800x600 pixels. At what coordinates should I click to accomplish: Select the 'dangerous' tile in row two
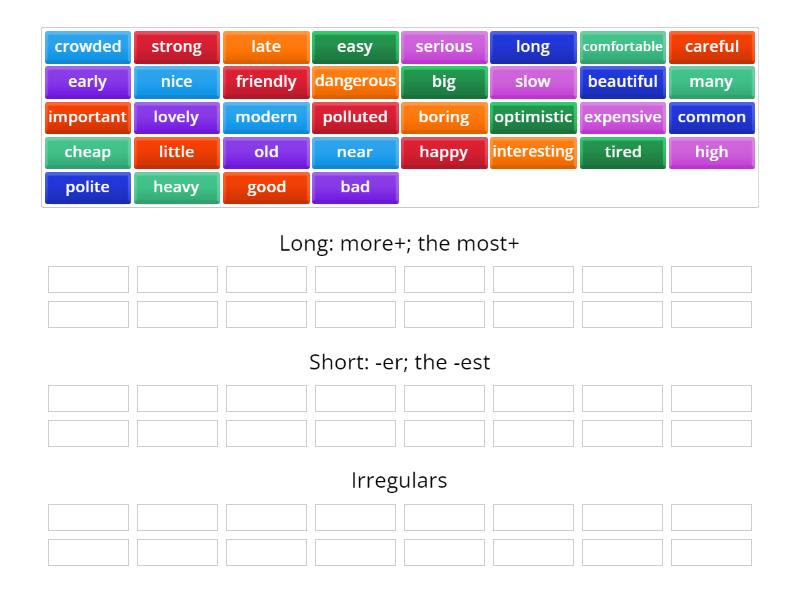point(355,82)
